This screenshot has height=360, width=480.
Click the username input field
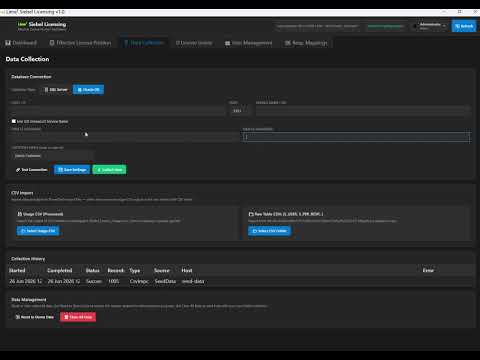click(x=124, y=137)
